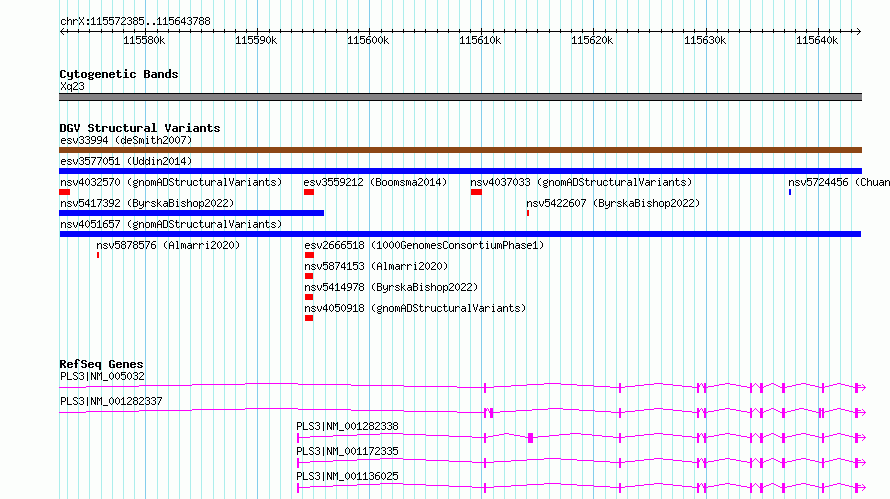890x499 pixels.
Task: Click the nsv5414978 (ByrskaBishop2022) label
Action: [391, 287]
